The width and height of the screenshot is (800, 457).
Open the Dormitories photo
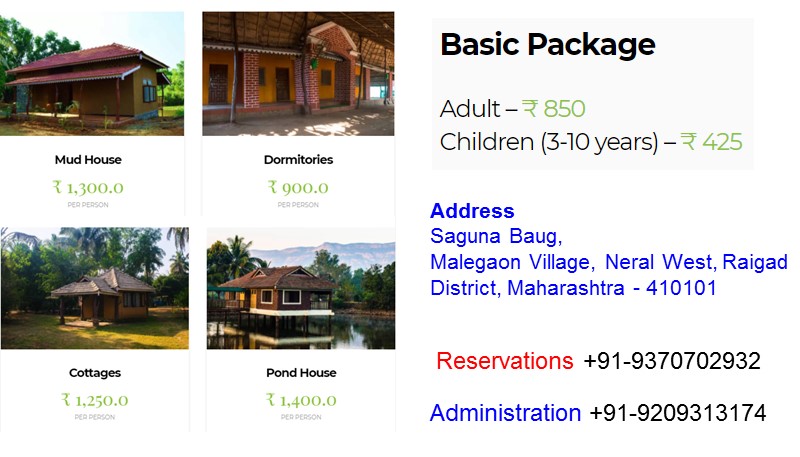coord(298,74)
